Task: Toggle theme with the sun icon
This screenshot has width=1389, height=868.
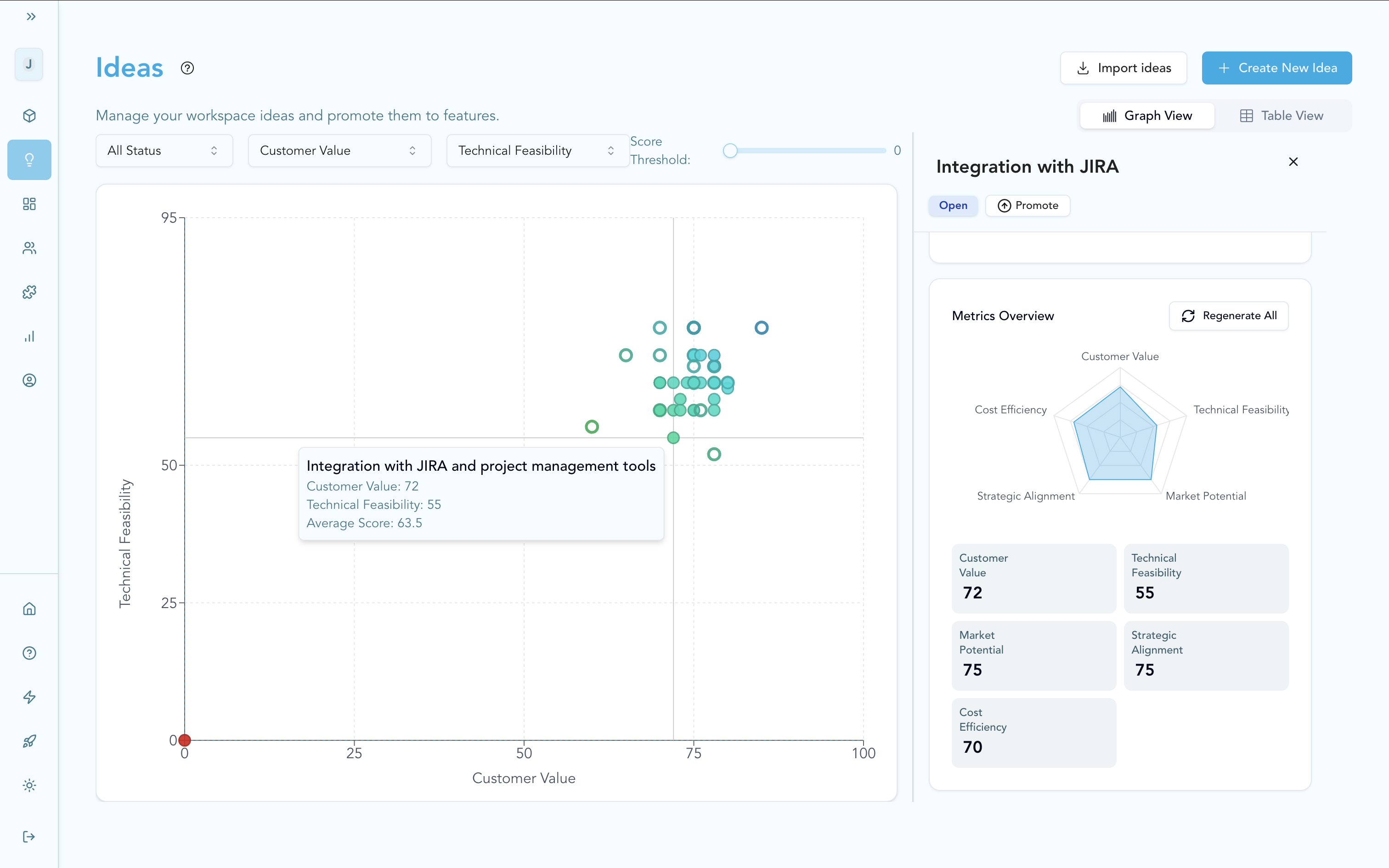Action: (29, 785)
